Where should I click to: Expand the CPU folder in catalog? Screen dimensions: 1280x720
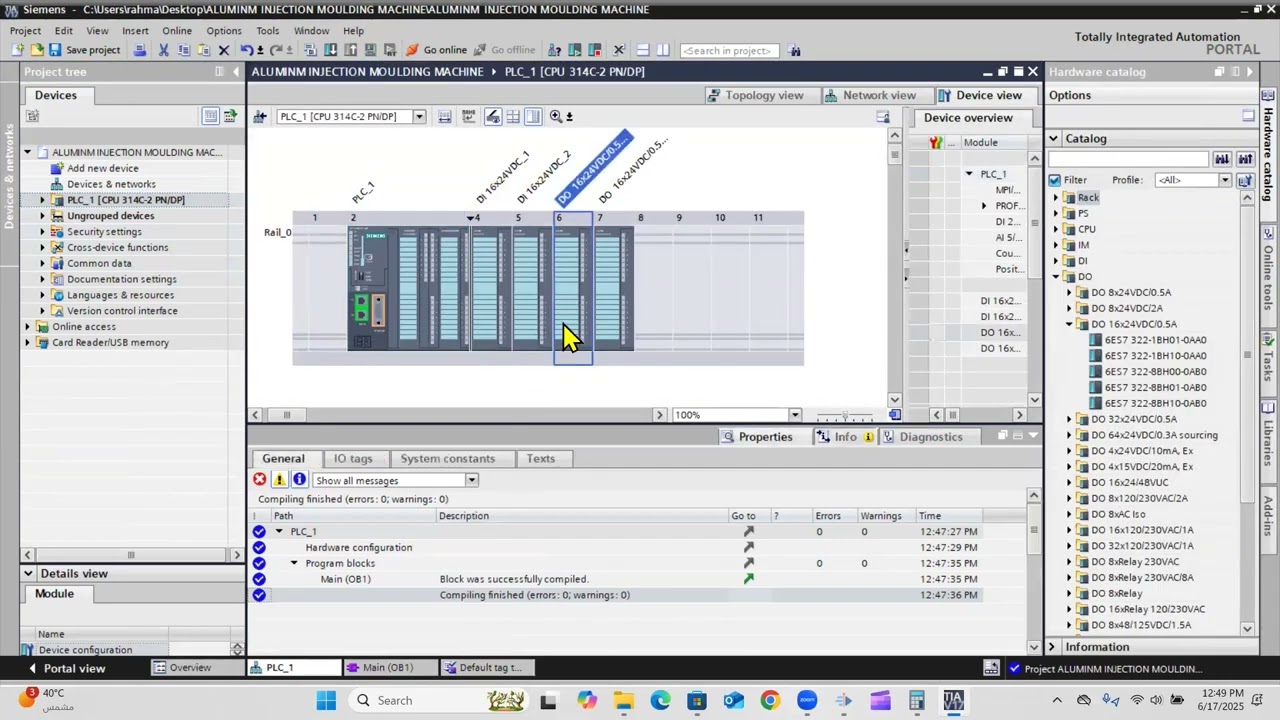(1056, 229)
